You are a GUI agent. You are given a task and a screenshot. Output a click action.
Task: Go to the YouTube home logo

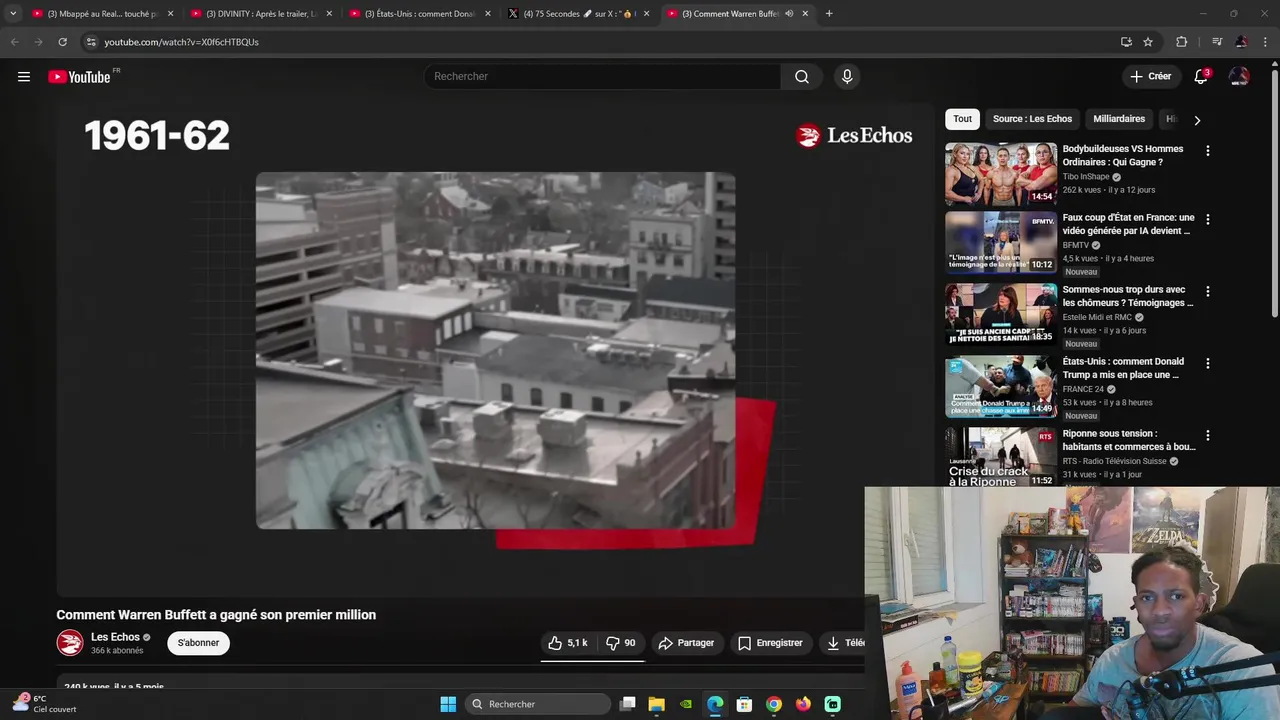(x=79, y=77)
